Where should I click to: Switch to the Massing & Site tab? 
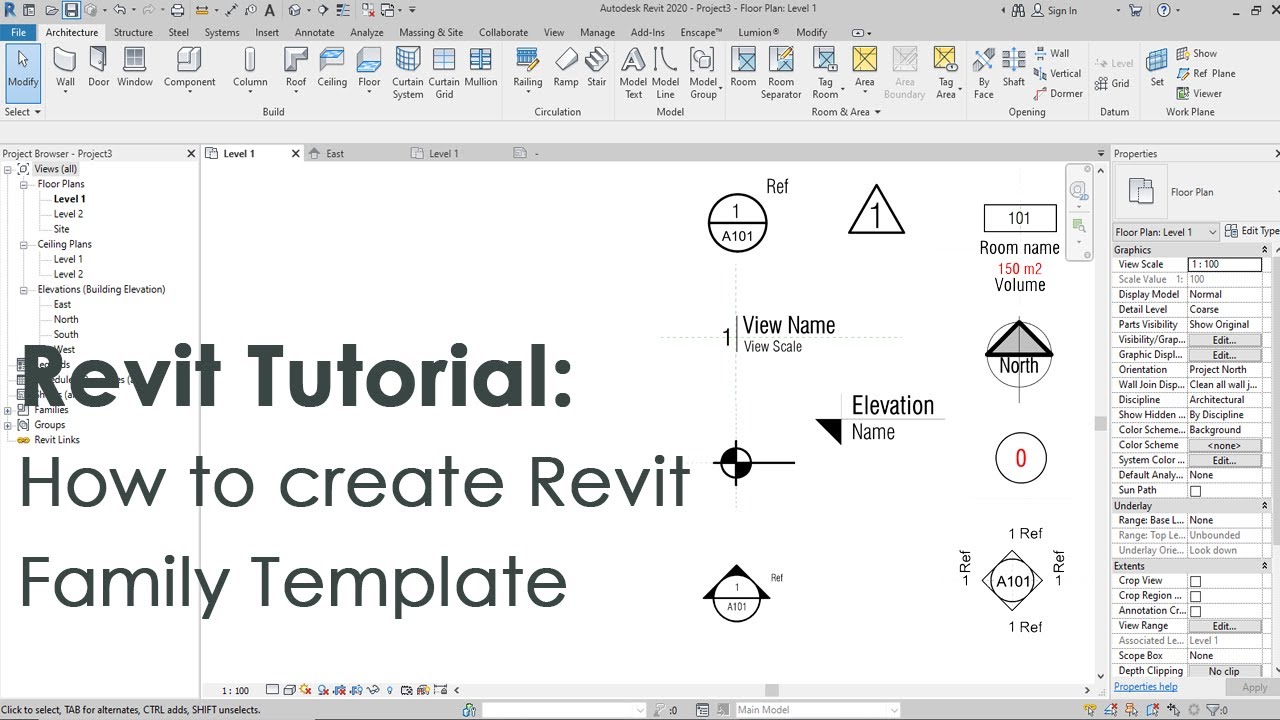(431, 32)
